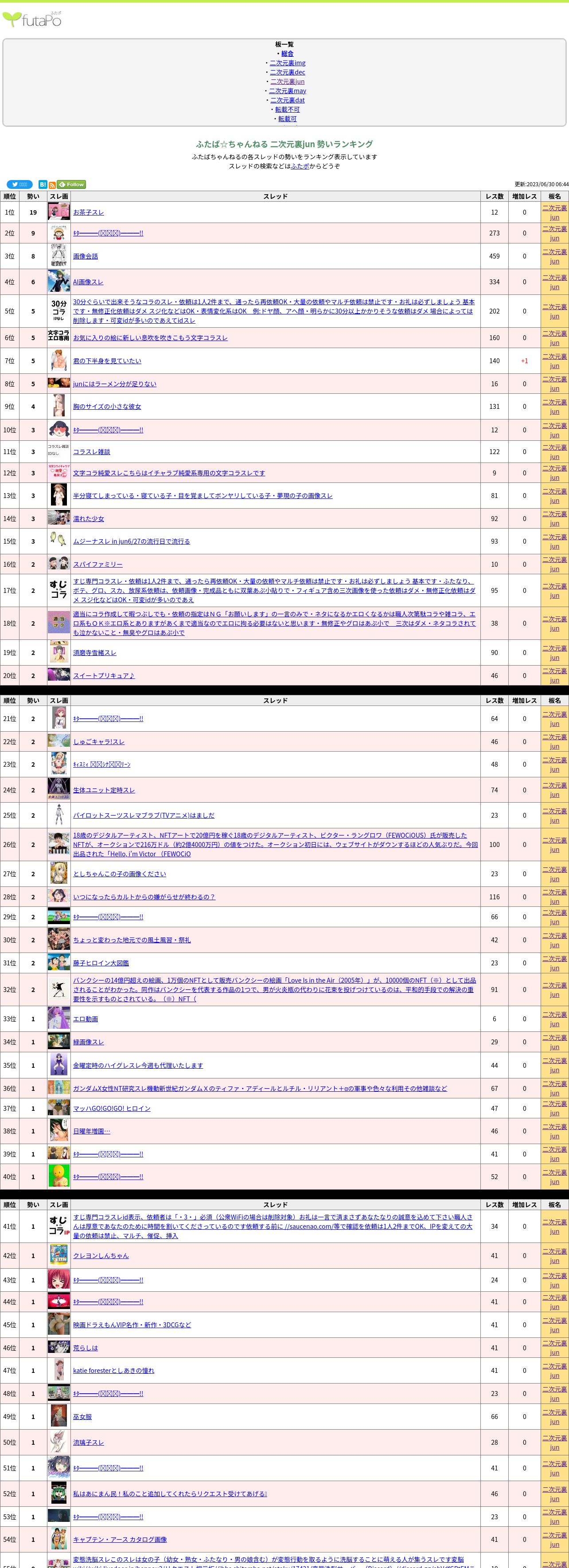Open the orange RSS feed icon
569x1568 pixels.
pyautogui.click(x=52, y=185)
